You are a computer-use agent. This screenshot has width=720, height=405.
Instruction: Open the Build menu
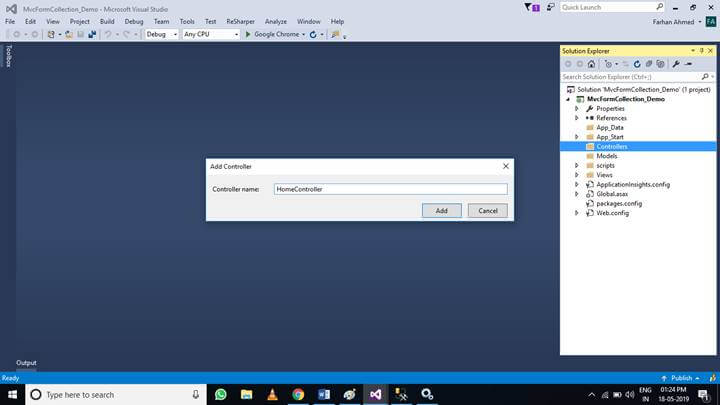(107, 22)
